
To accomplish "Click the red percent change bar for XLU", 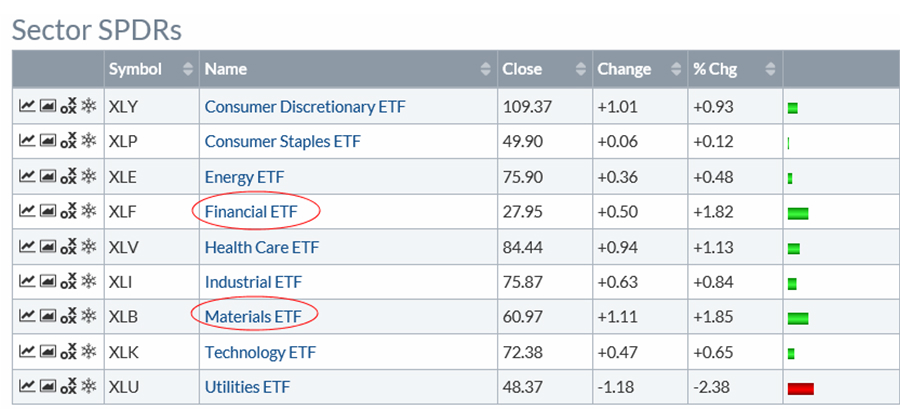I will (x=800, y=388).
